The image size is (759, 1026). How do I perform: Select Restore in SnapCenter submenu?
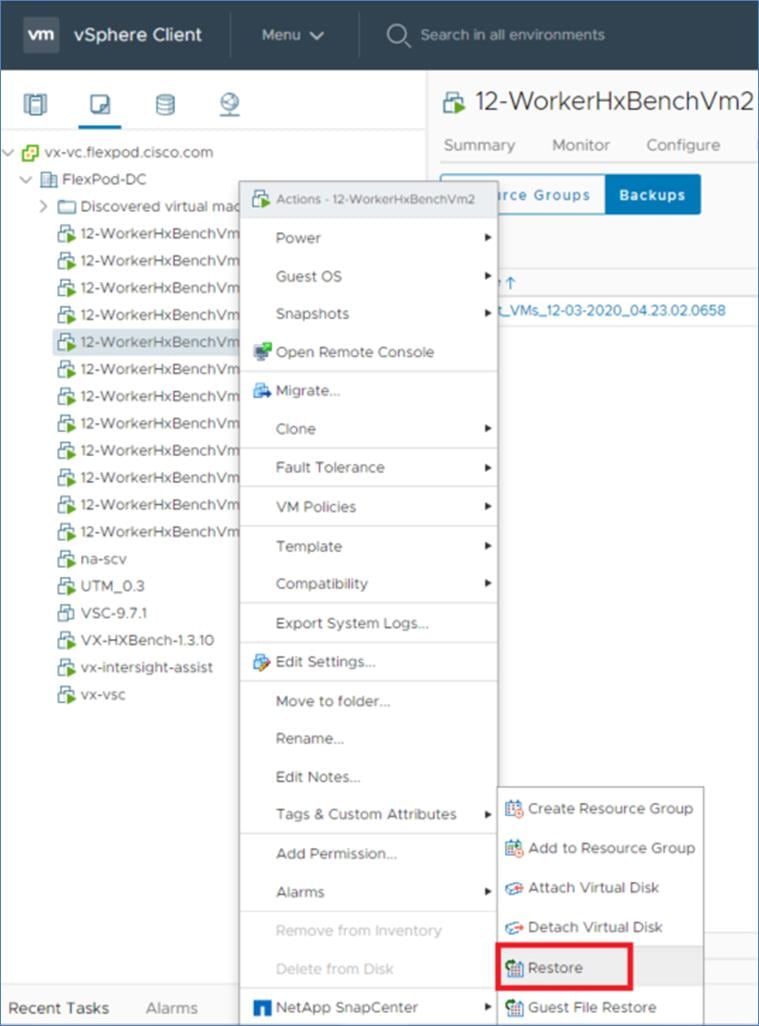coord(600,967)
